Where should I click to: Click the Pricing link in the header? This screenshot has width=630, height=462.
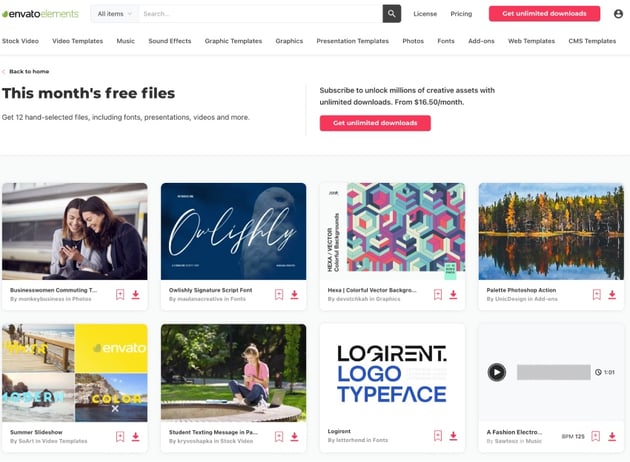tap(461, 14)
